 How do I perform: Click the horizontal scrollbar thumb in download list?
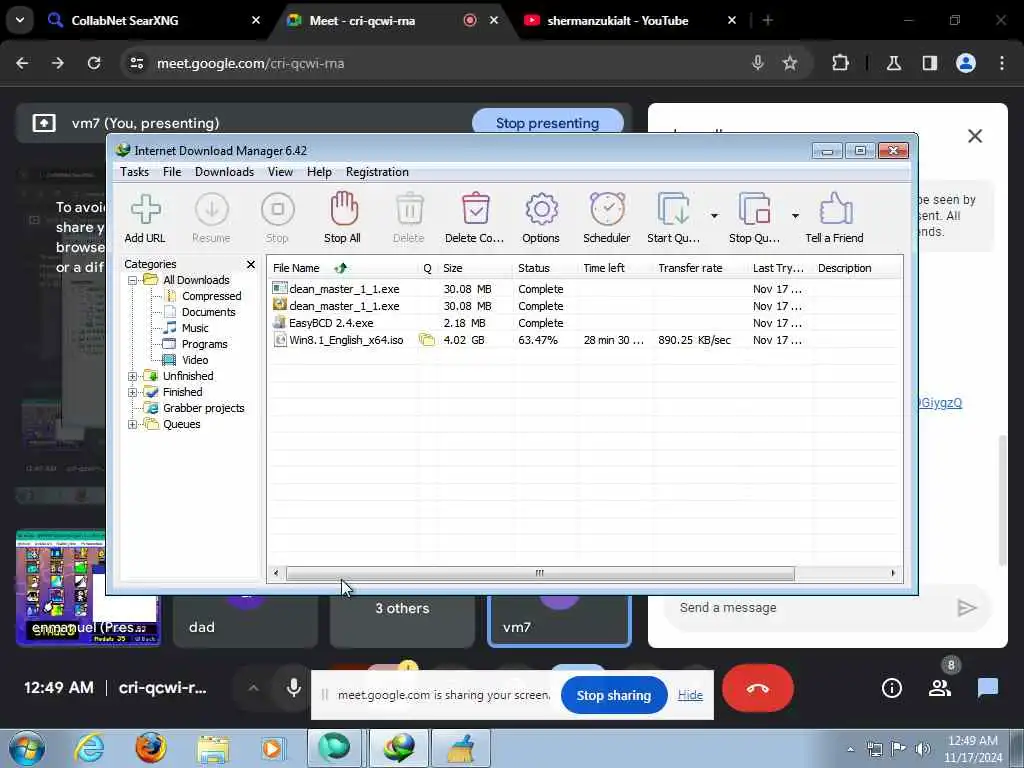(x=539, y=573)
